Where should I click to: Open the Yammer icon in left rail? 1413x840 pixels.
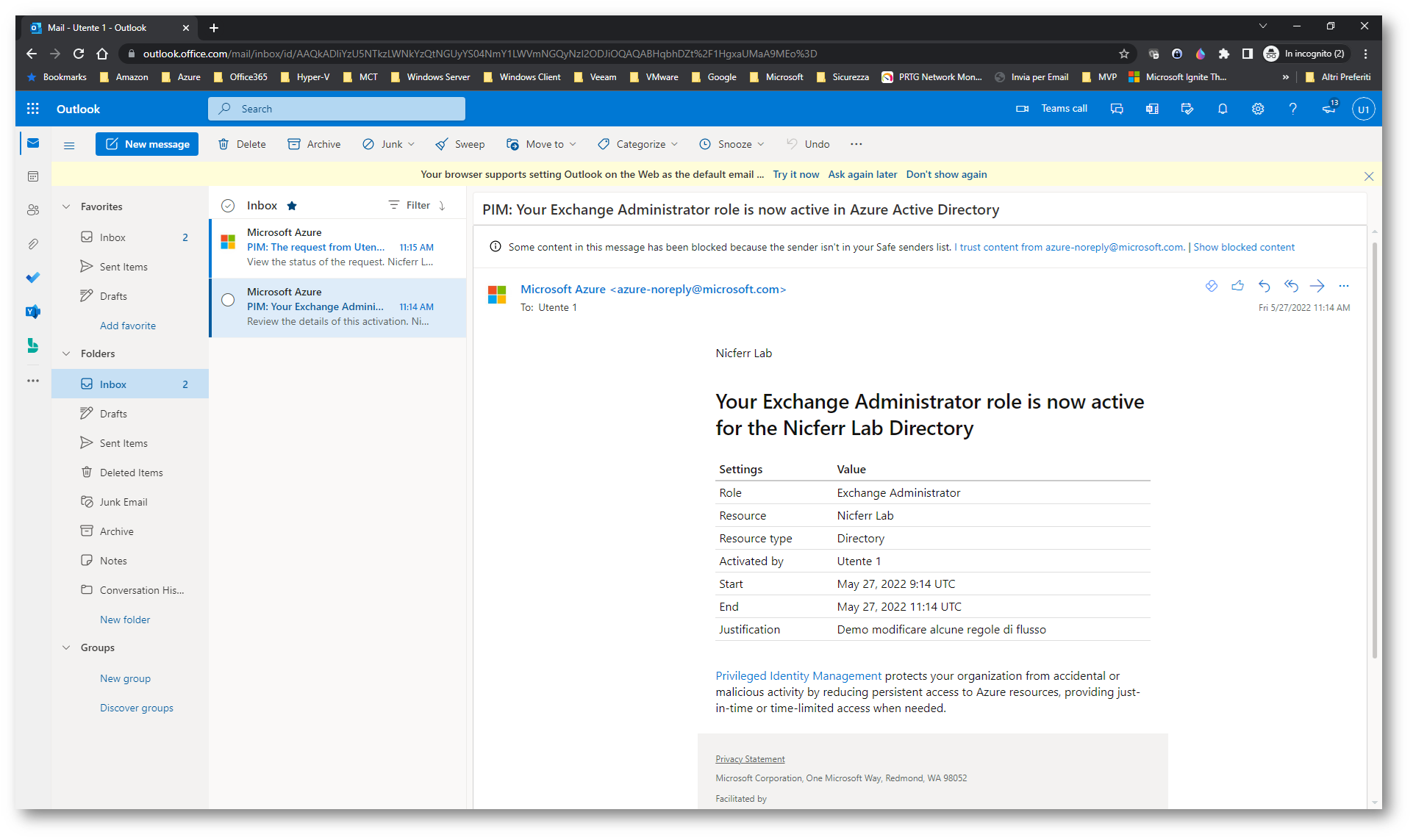[33, 312]
